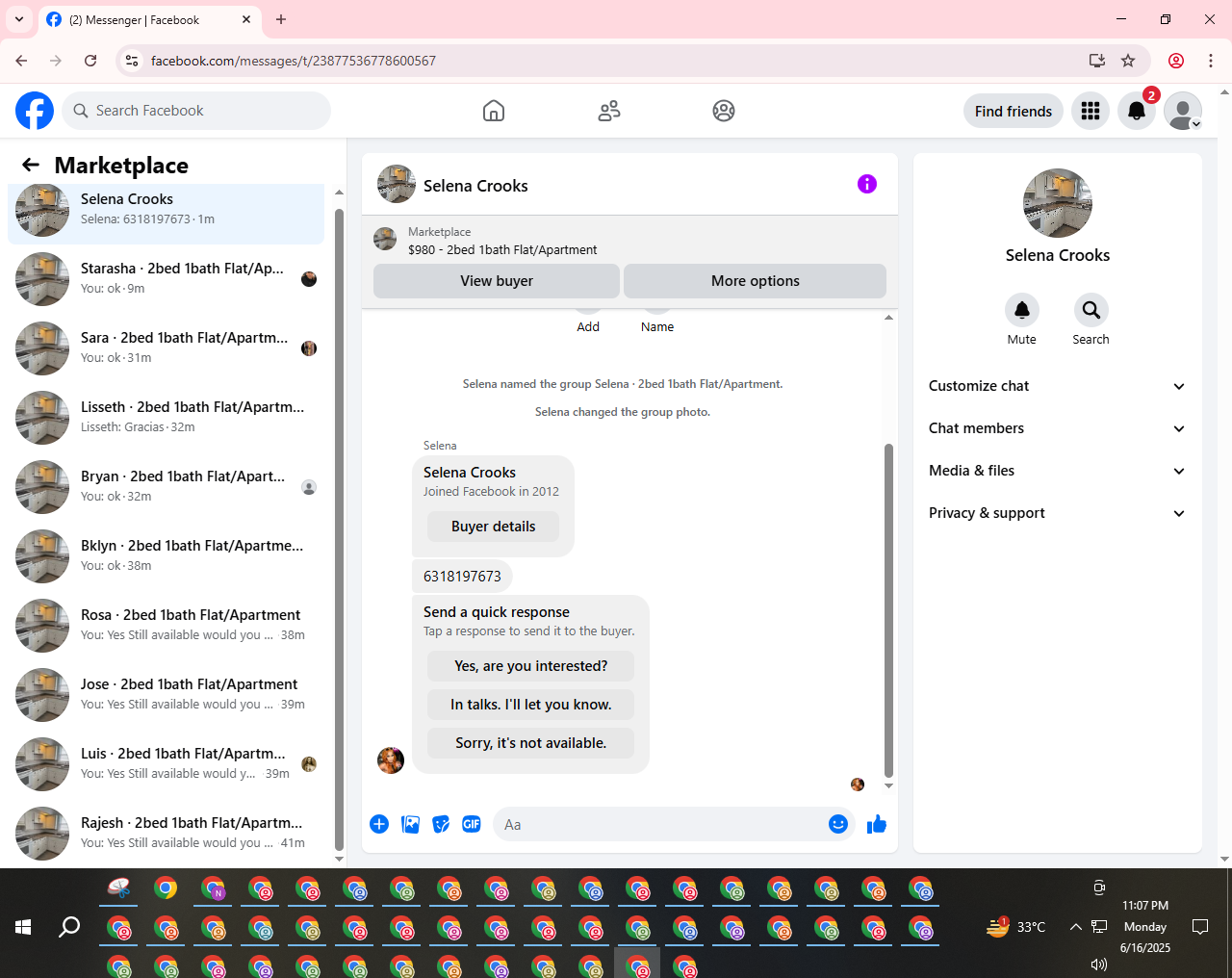Open conversation information purple icon
Screen dimensions: 1232x978
(867, 184)
